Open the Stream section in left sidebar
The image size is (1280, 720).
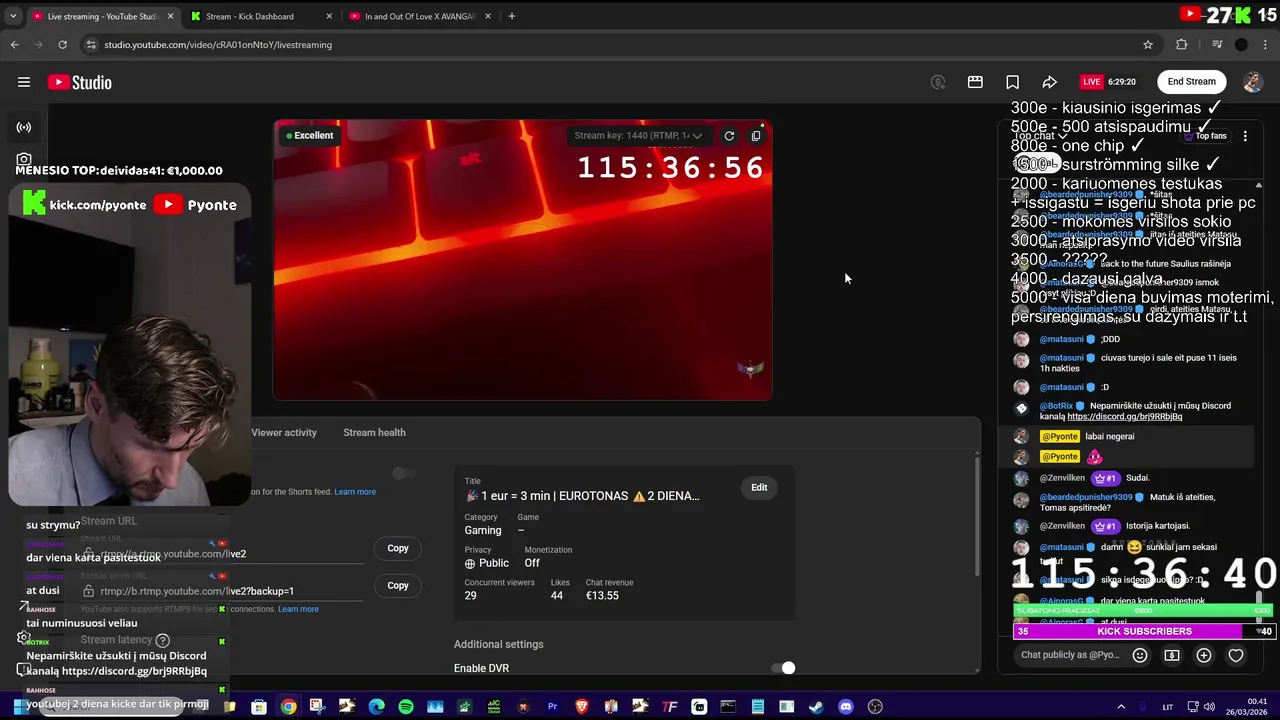[24, 127]
